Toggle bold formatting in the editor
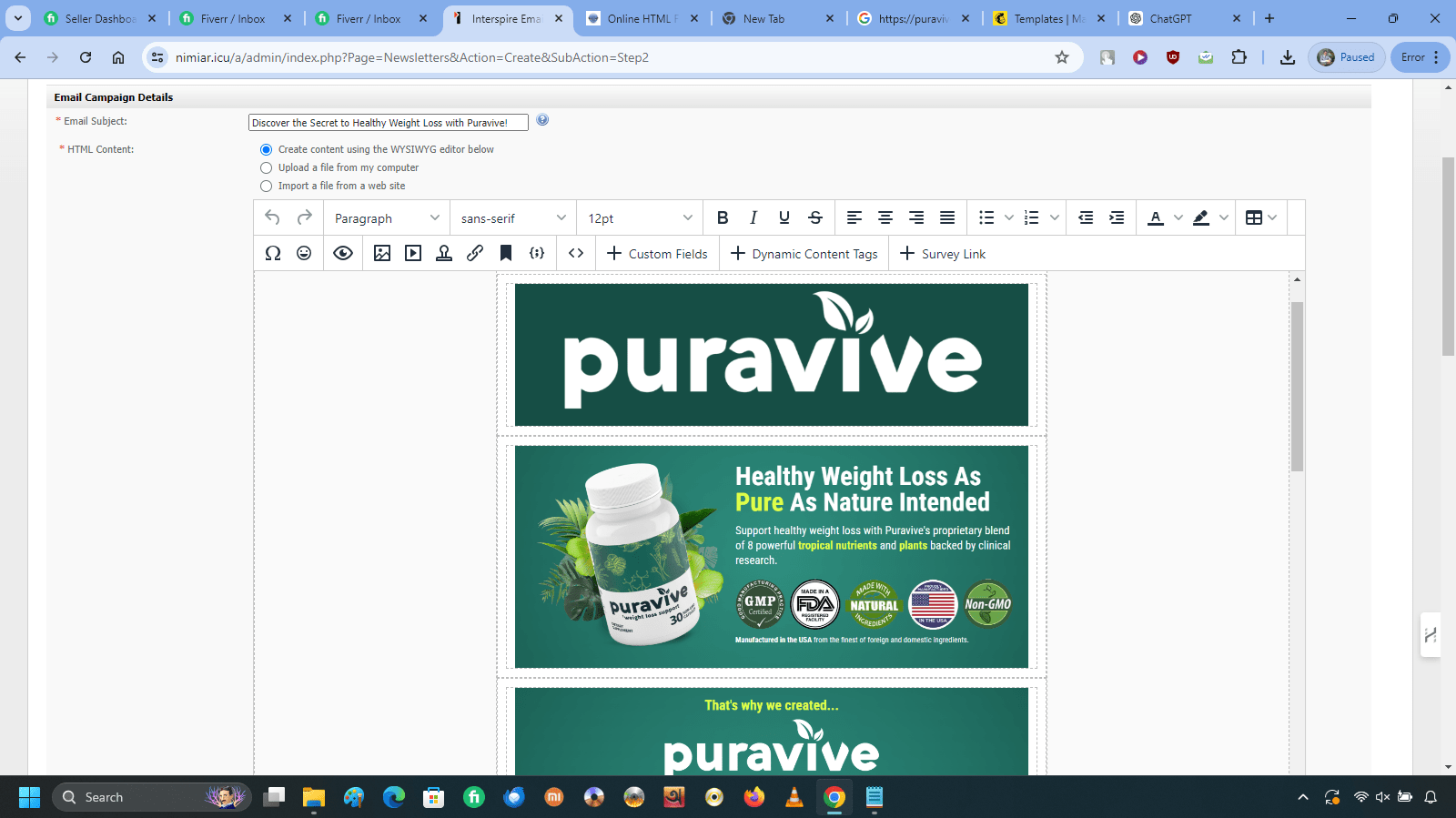1456x818 pixels. [x=723, y=217]
